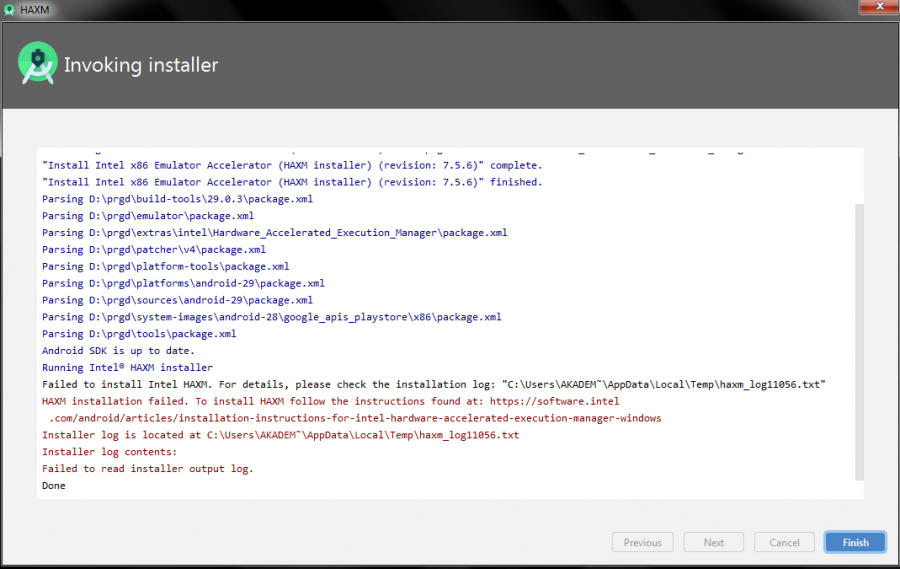Click the Parsing emulator\package.xml line
The height and width of the screenshot is (569, 900).
pyautogui.click(x=148, y=215)
